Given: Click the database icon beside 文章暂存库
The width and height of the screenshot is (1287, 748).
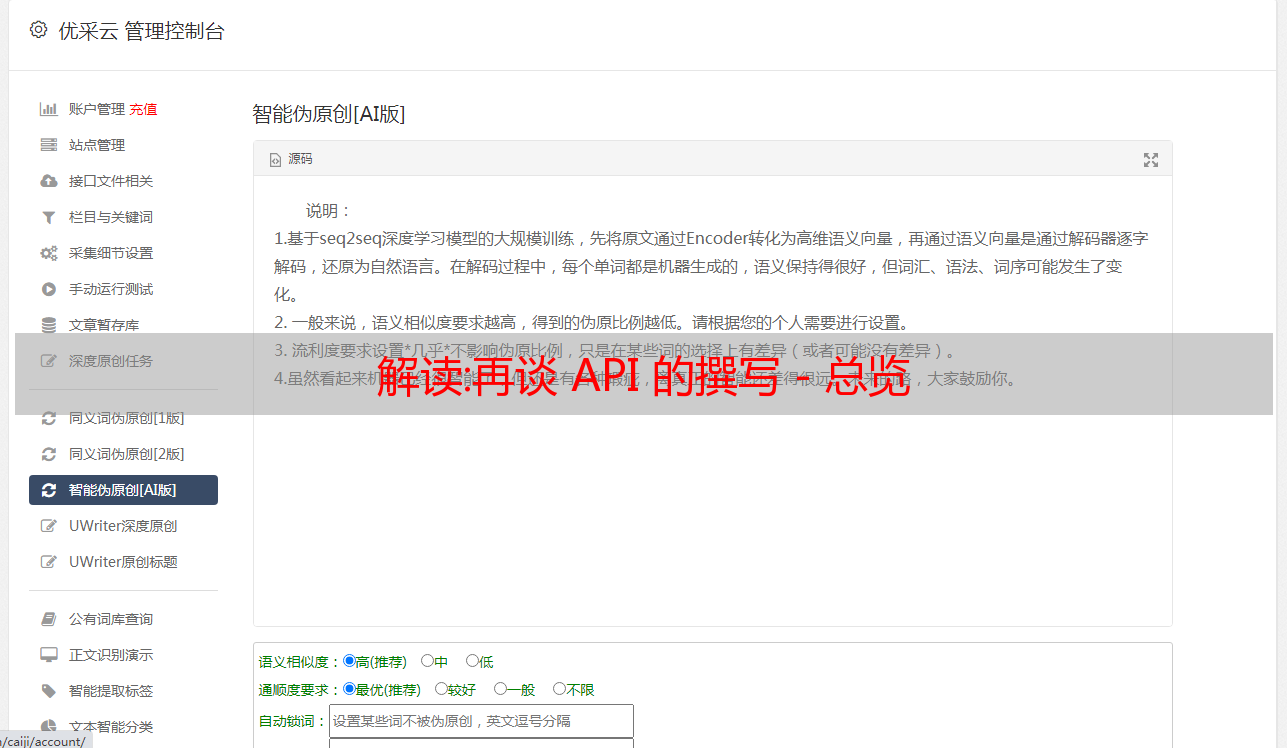Looking at the screenshot, I should tap(48, 325).
